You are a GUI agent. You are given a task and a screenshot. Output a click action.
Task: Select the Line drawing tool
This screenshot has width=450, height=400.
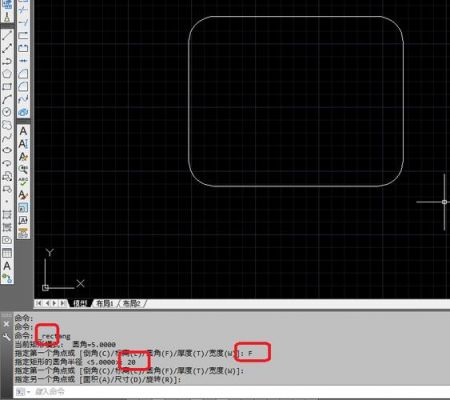[x=7, y=35]
